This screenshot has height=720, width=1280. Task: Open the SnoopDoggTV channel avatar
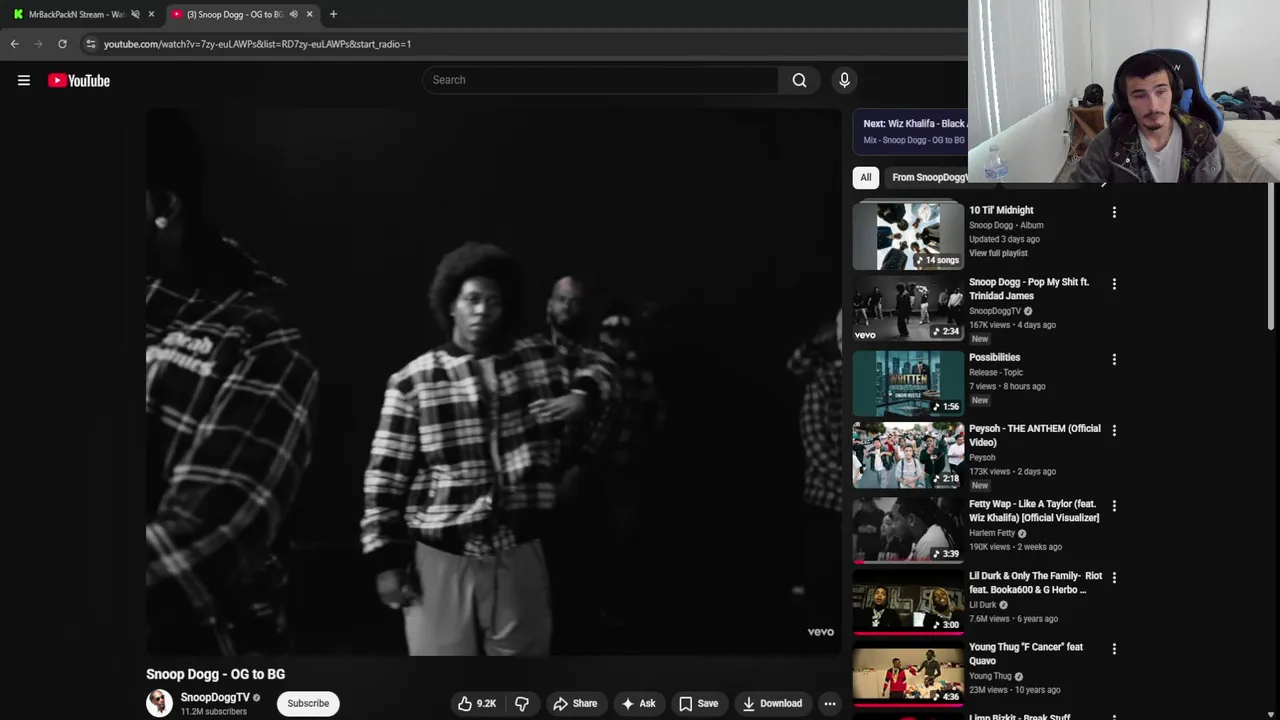(x=160, y=703)
